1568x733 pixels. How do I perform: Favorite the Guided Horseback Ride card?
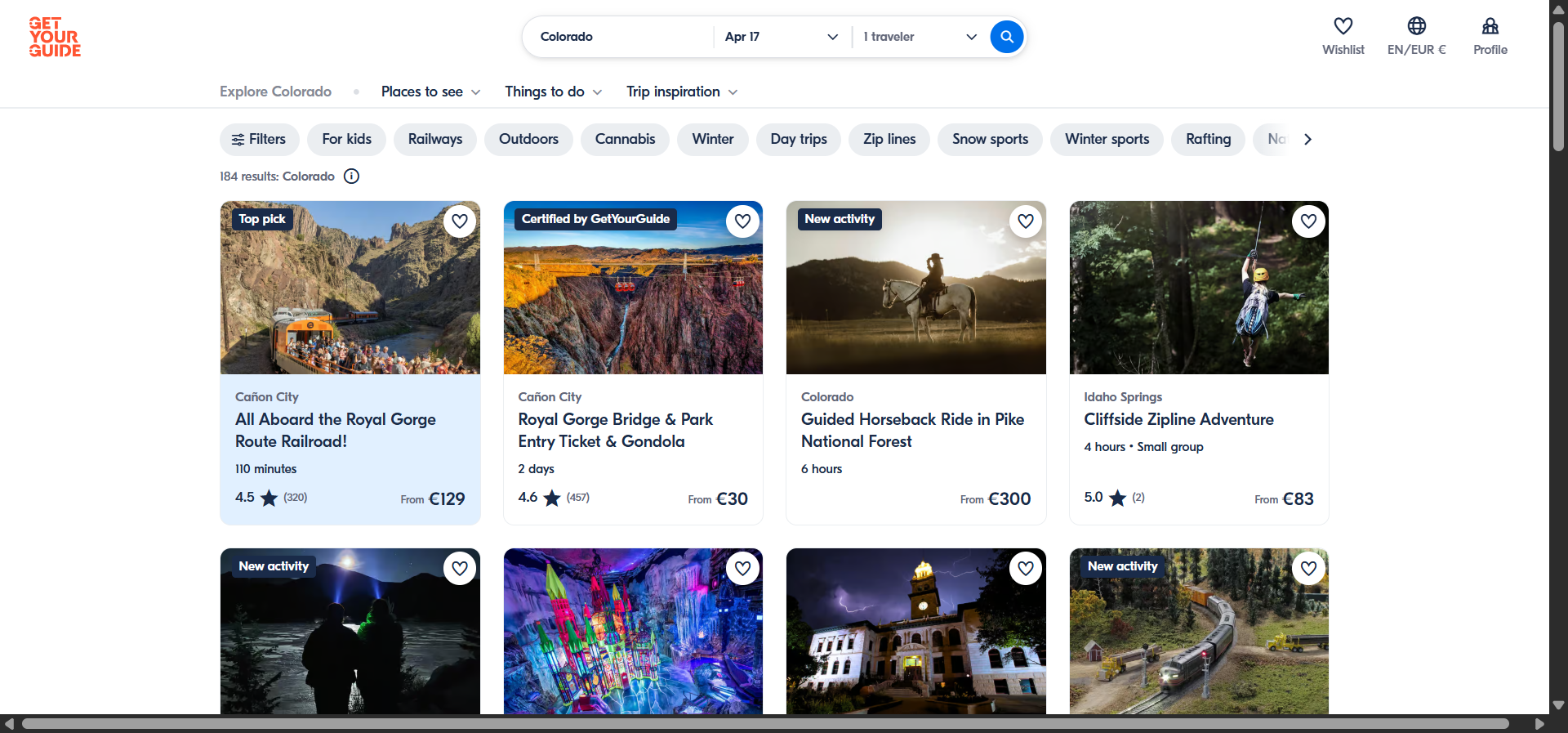tap(1026, 221)
